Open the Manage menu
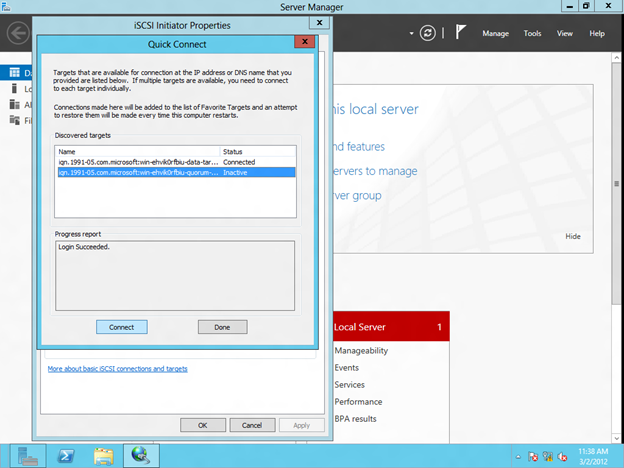 click(x=495, y=33)
